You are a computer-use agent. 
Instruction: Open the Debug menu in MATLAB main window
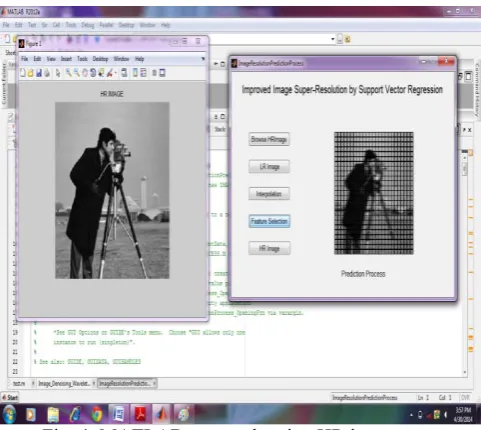88,25
